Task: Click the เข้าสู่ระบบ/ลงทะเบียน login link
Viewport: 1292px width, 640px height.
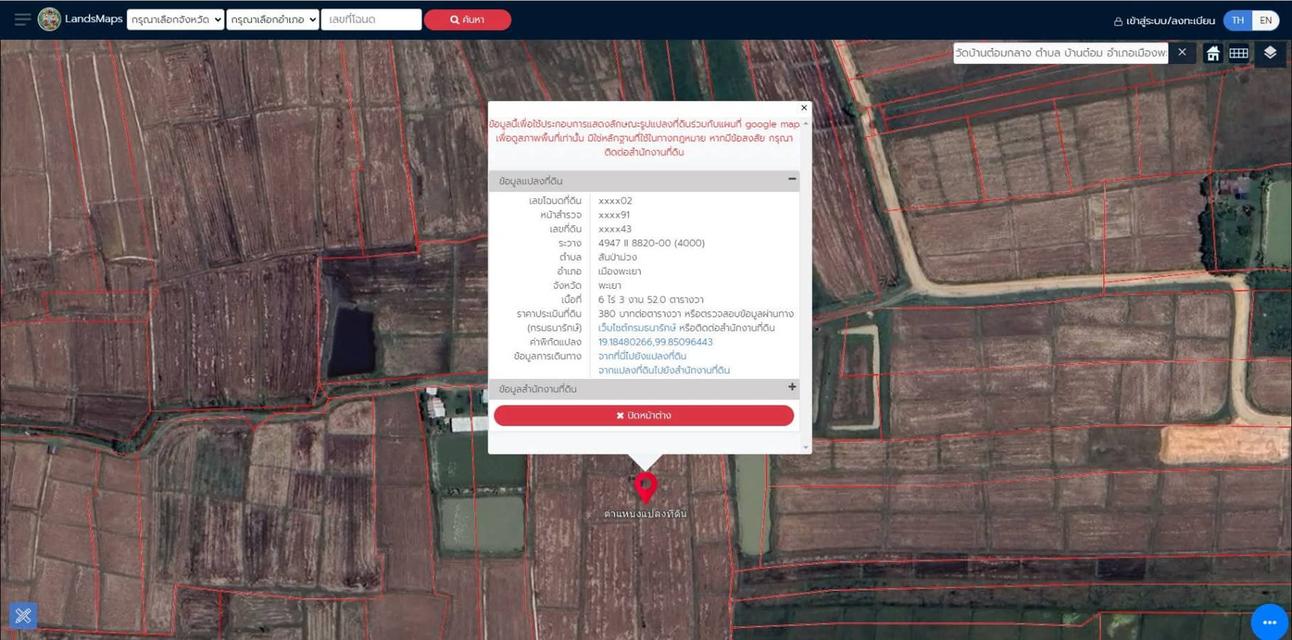Action: (x=1164, y=20)
